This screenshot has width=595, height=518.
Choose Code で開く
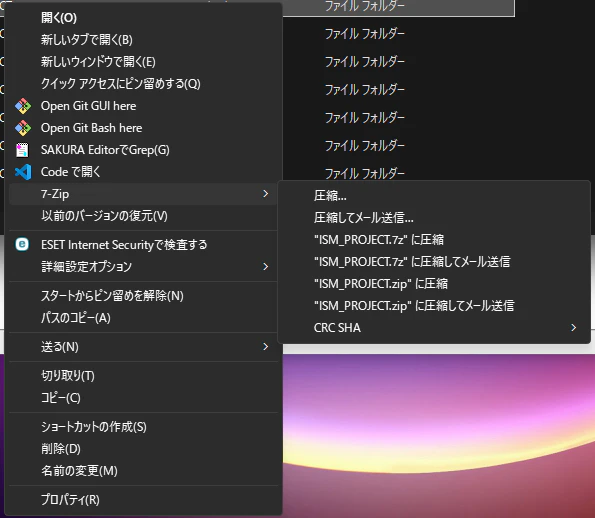tap(143, 172)
